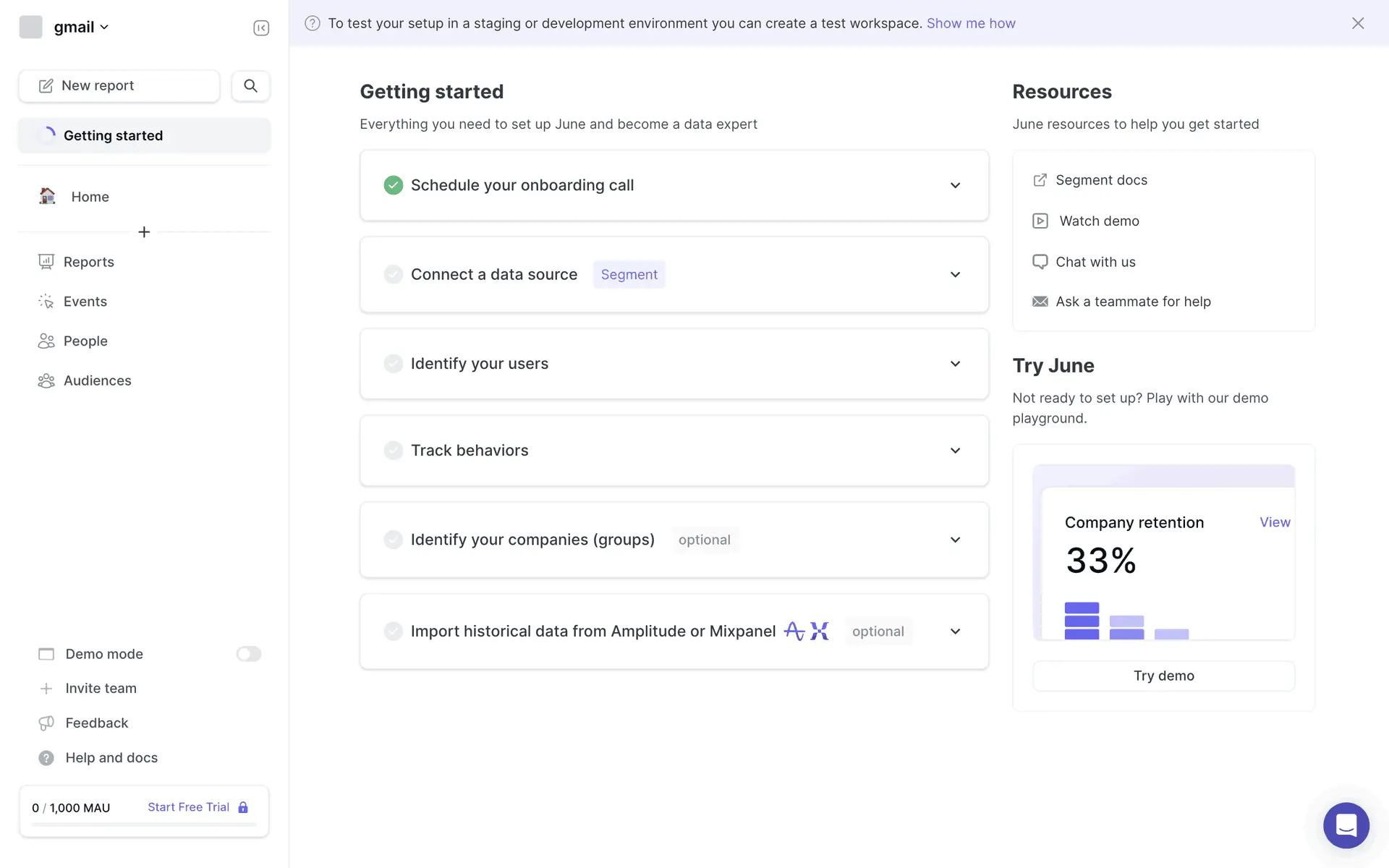Expand the Identify your users section
Image resolution: width=1389 pixels, height=868 pixels.
(x=955, y=364)
